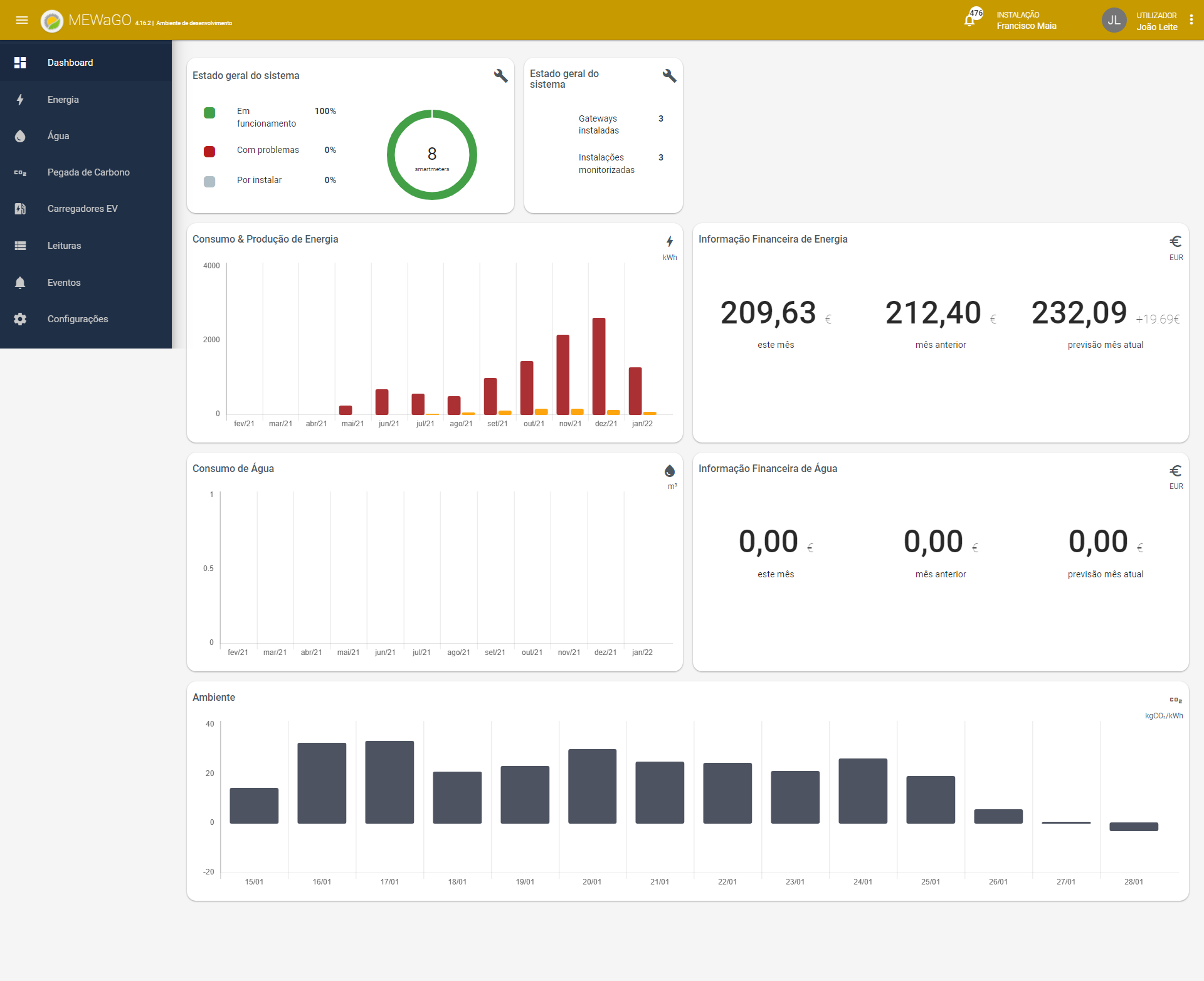Click Informação Financeira de Energia title
Viewport: 1204px width, 981px height.
click(773, 239)
